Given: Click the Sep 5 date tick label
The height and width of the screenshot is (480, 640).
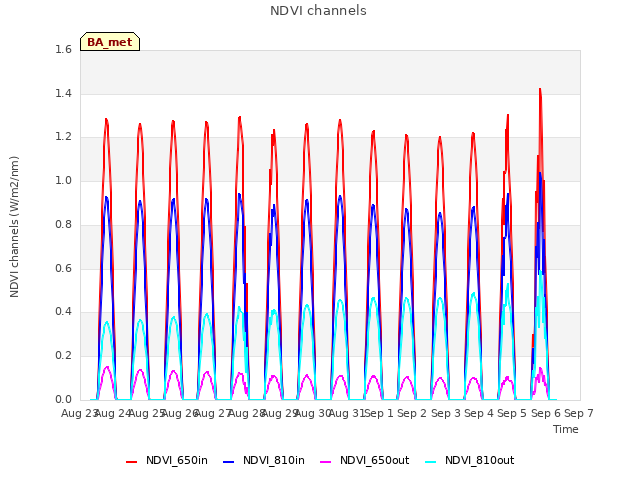Looking at the screenshot, I should click(512, 413).
